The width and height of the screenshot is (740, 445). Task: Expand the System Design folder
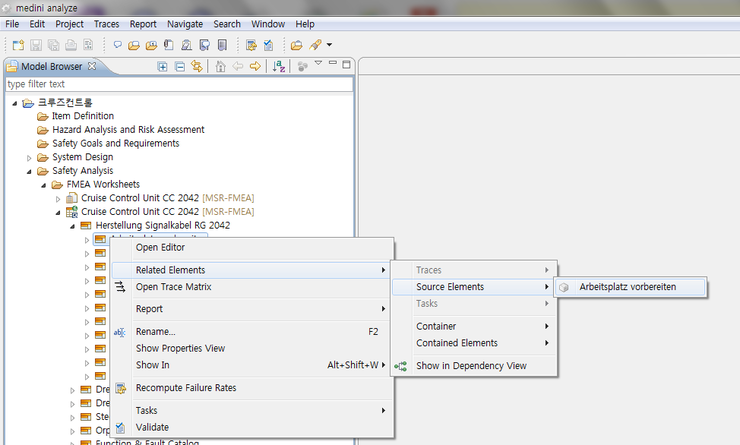[29, 157]
